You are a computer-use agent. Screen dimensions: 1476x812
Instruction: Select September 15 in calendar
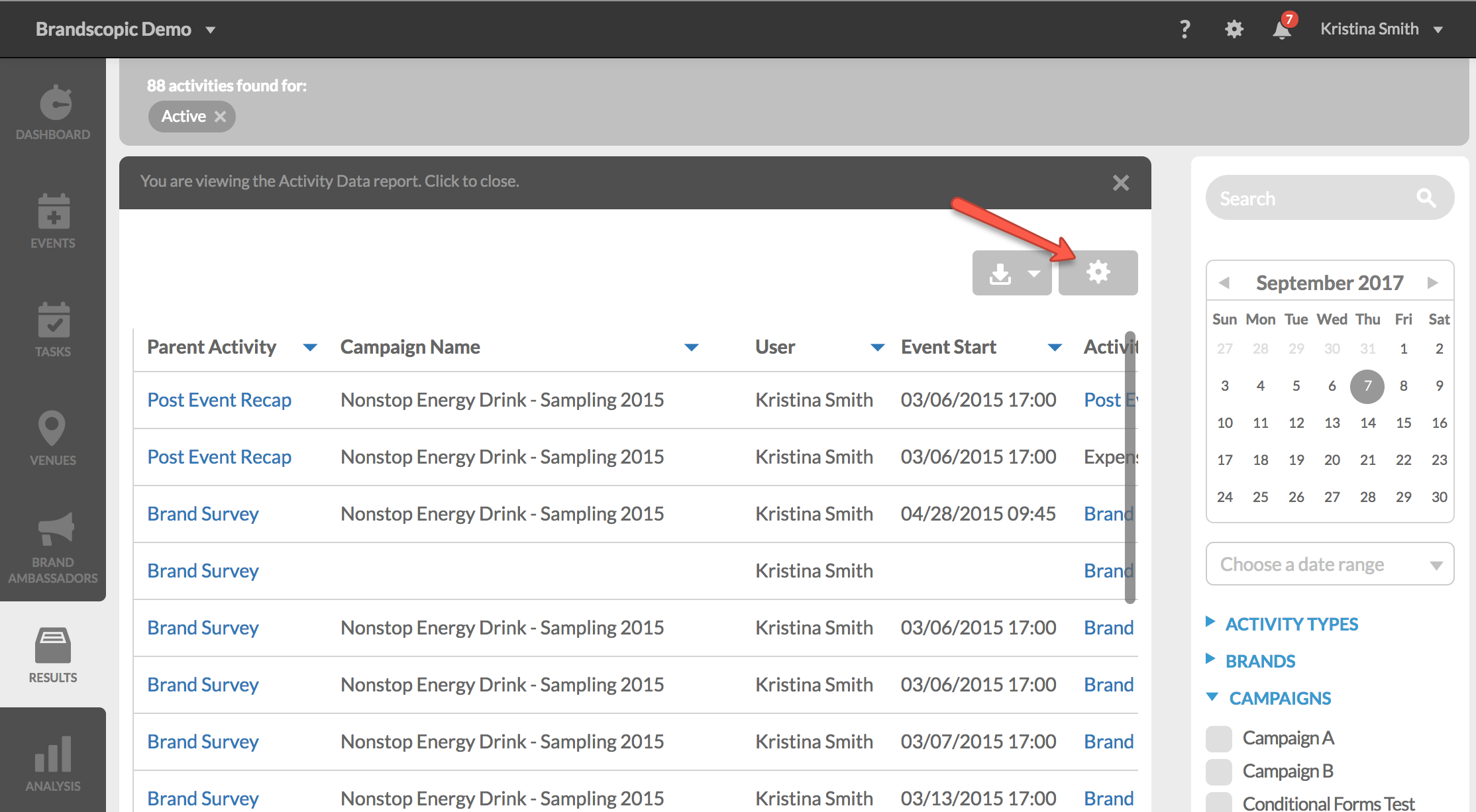coord(1403,423)
